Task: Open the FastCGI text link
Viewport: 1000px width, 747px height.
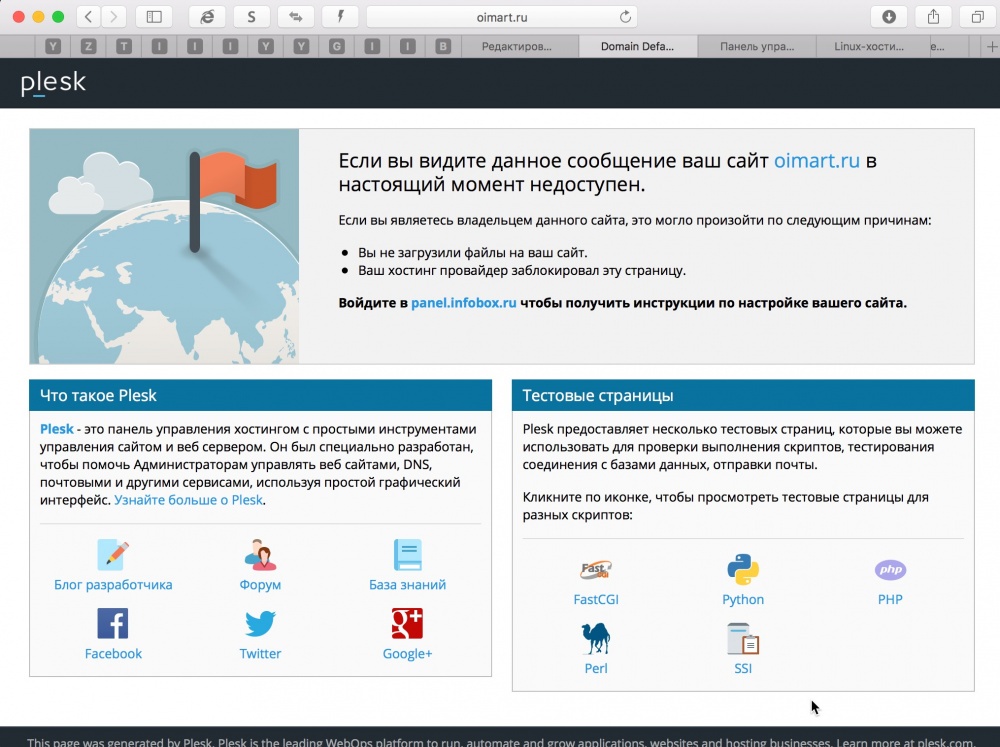Action: [596, 599]
